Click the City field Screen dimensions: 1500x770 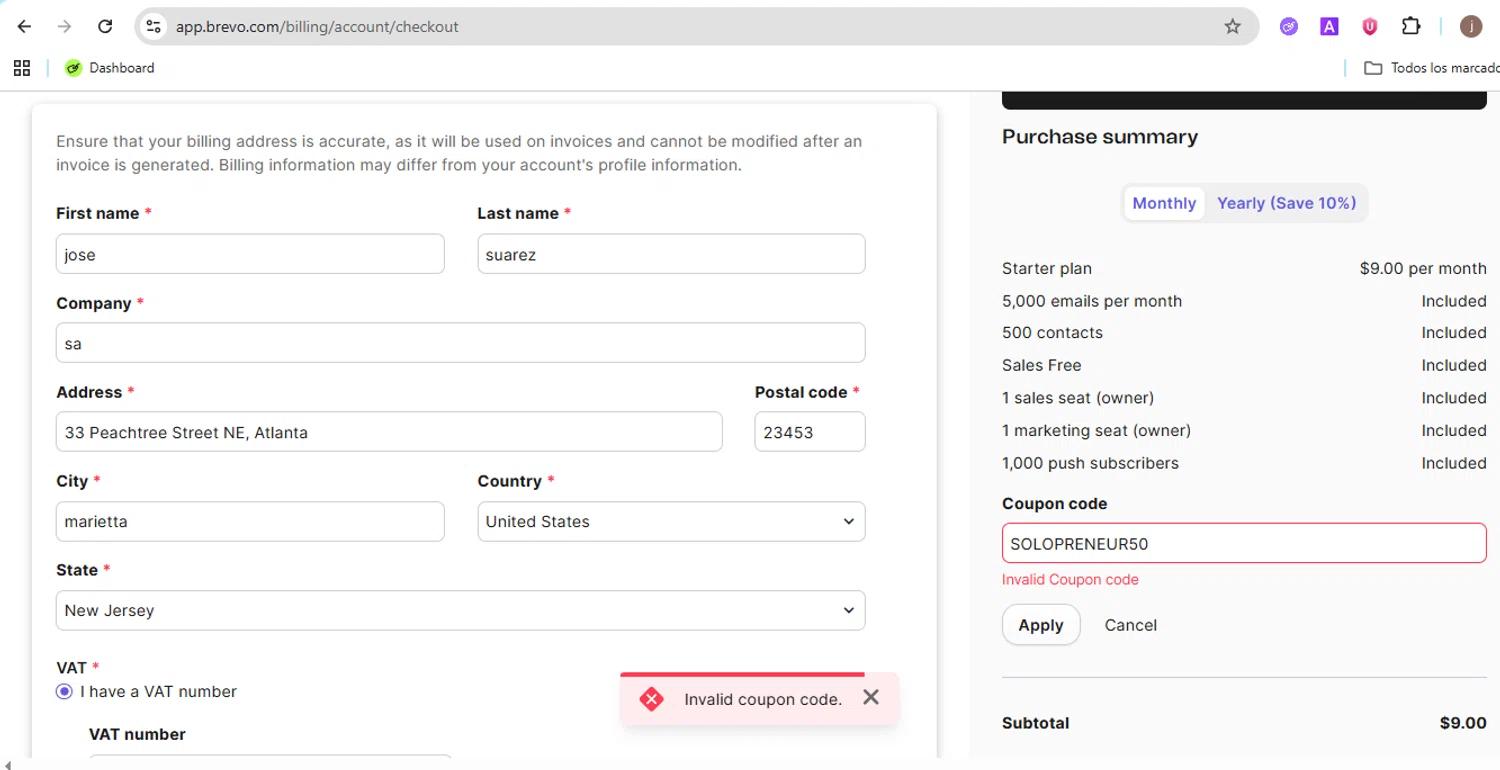pos(250,521)
